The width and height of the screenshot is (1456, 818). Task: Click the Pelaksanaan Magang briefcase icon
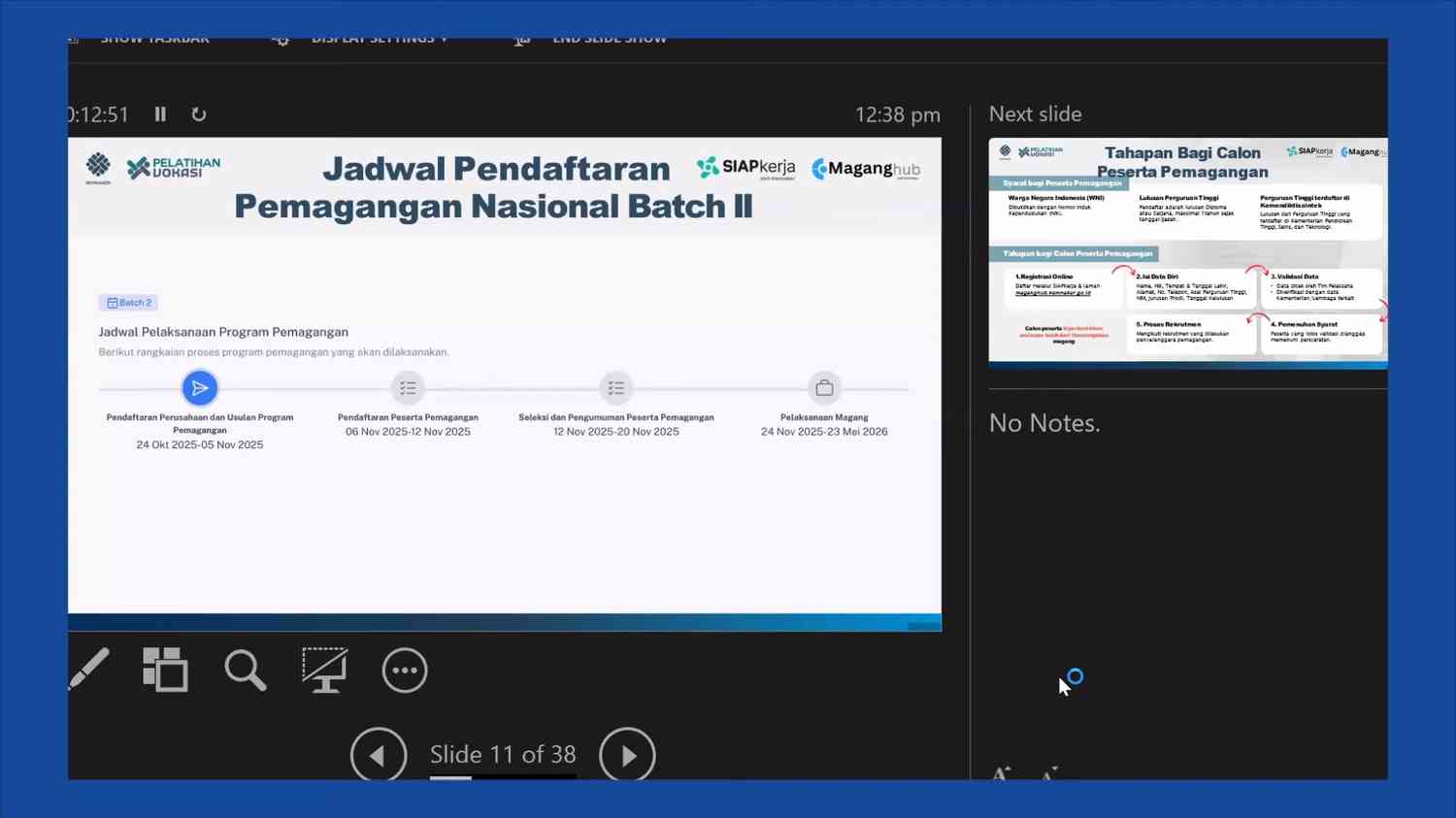point(824,388)
